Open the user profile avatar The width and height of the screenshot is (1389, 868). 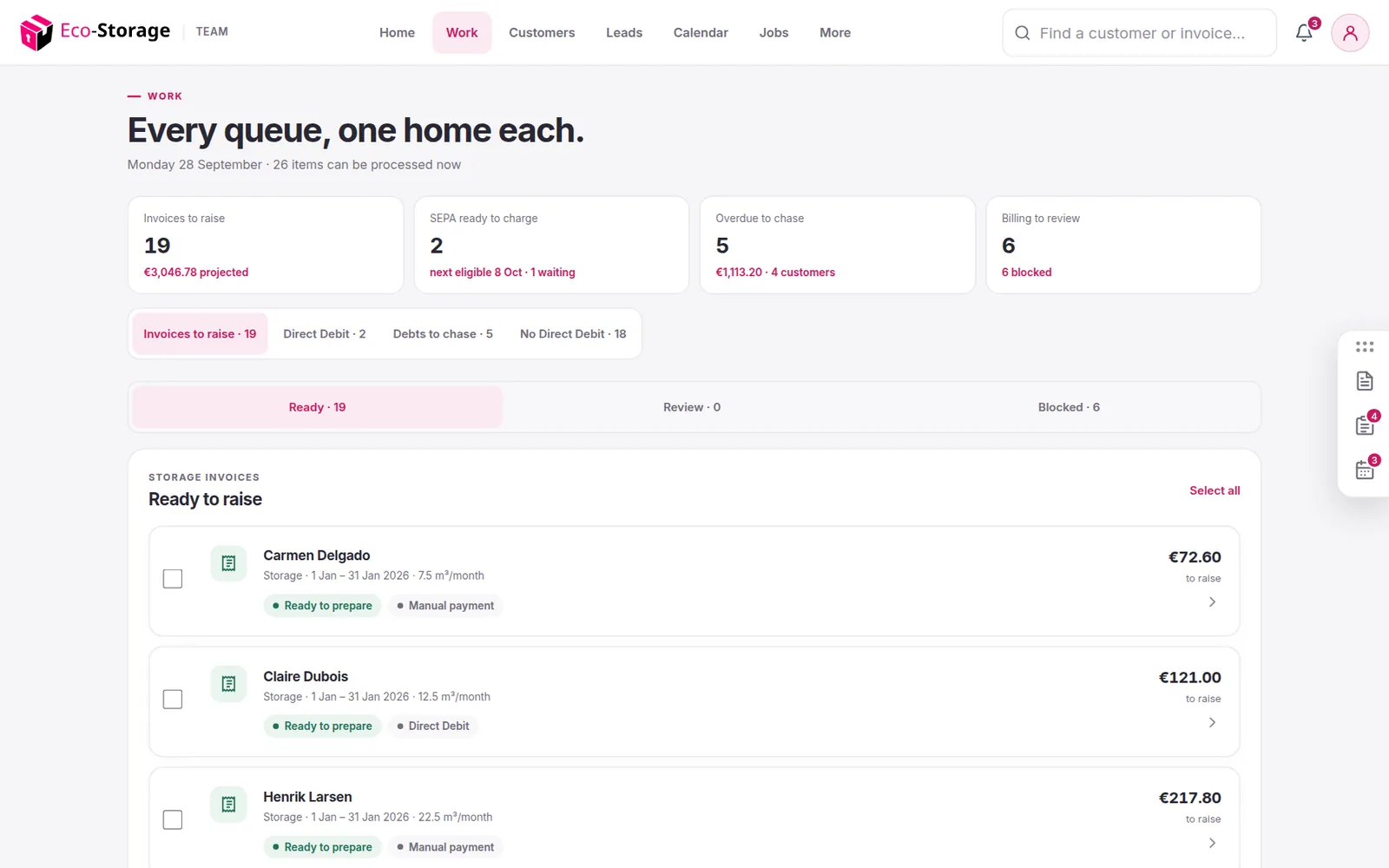(x=1350, y=33)
